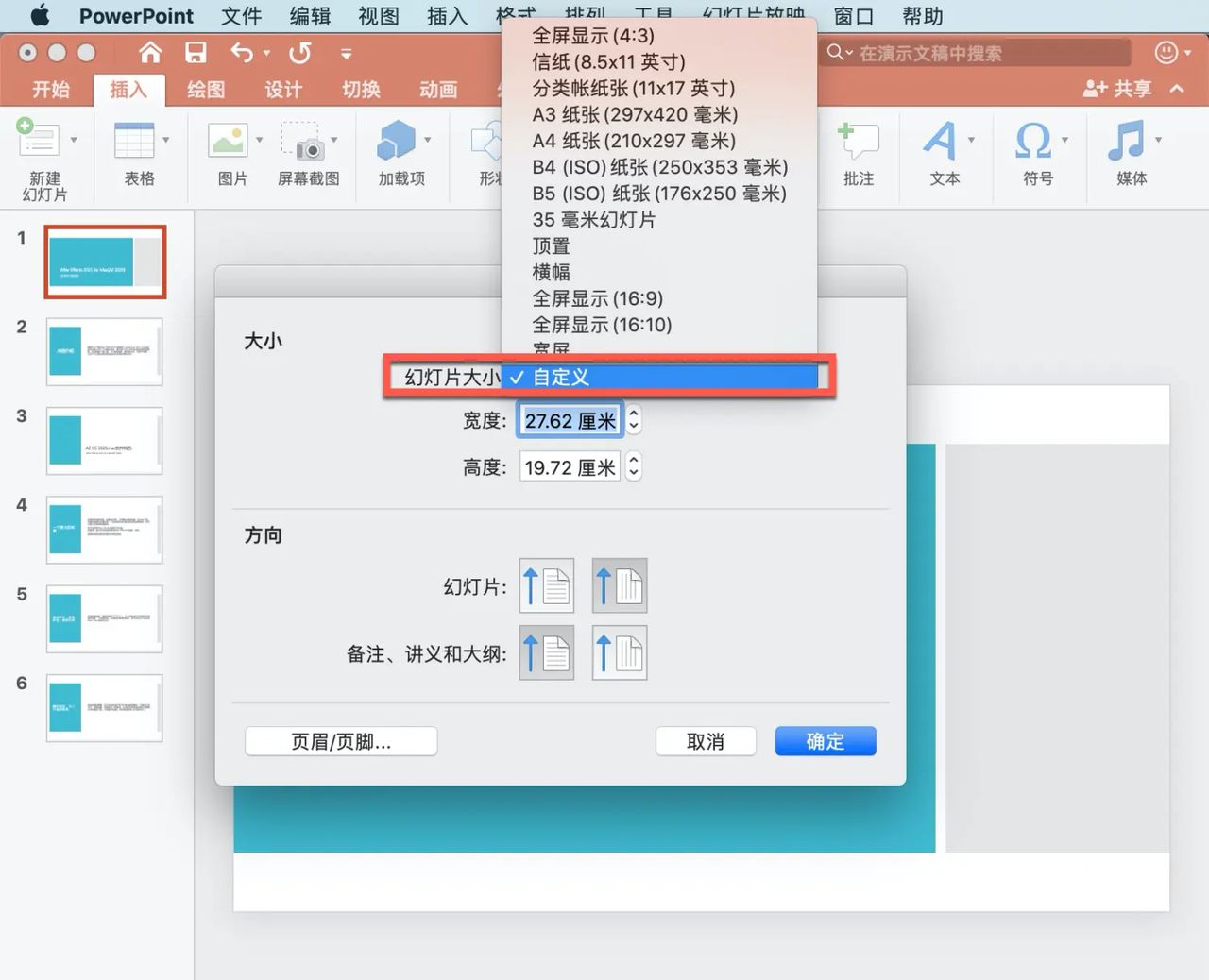1209x980 pixels.
Task: Open the Pictures (图片) dropdown arrow
Action: [x=259, y=141]
